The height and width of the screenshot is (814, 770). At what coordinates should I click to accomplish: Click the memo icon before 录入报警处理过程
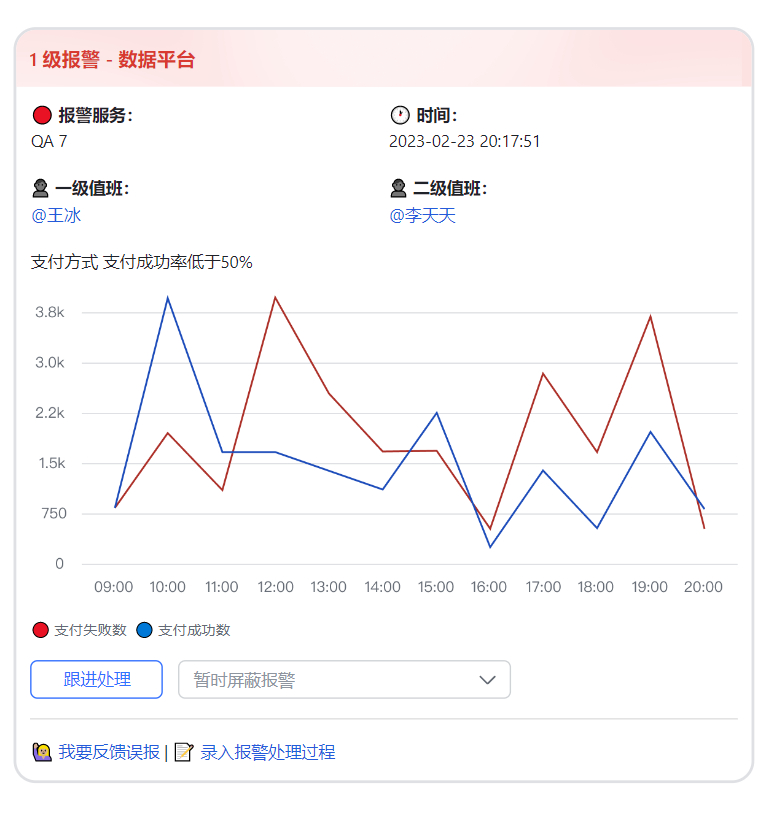point(184,752)
